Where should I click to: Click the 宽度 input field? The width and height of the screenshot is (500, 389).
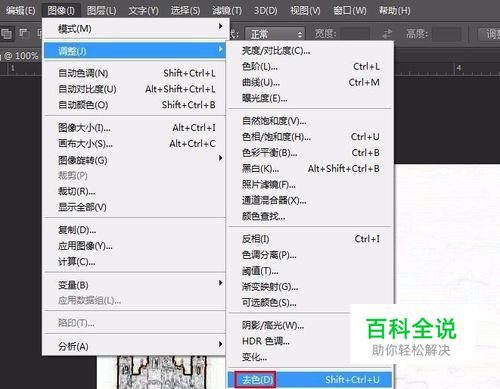(355, 34)
